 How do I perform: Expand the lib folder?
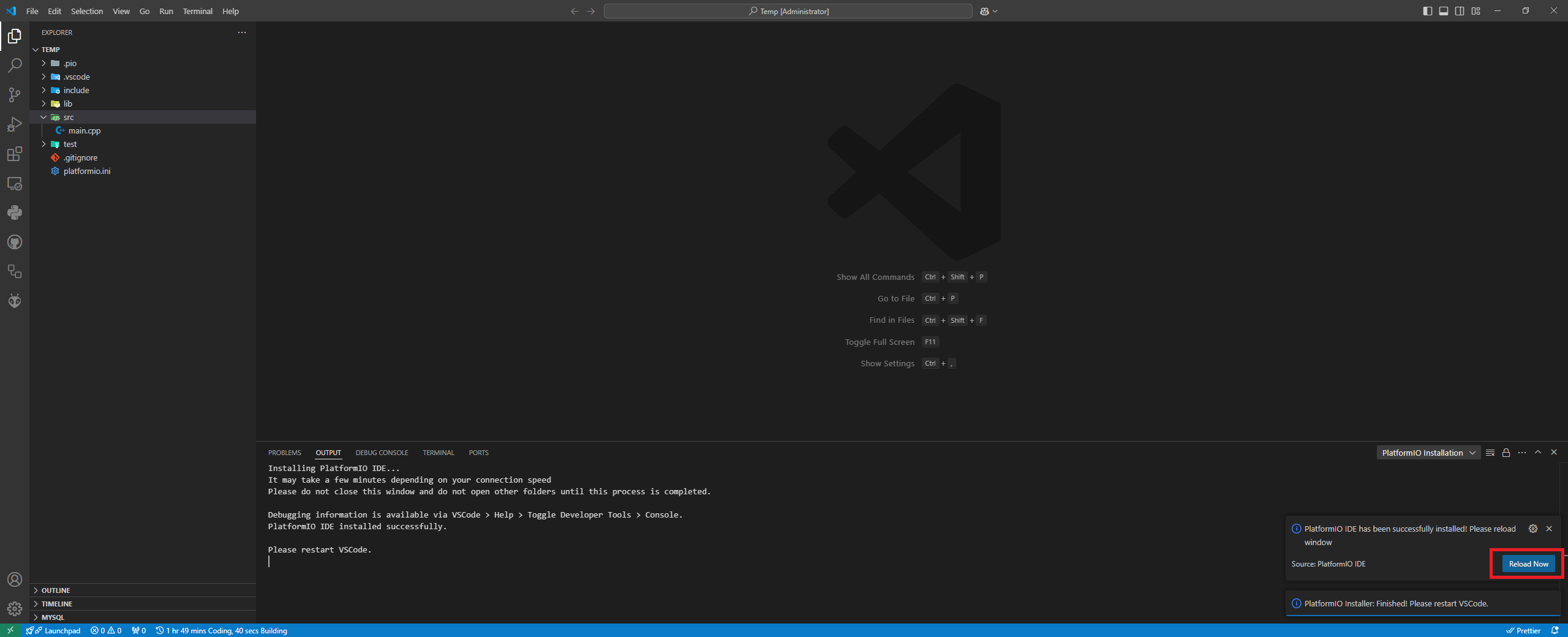click(x=143, y=104)
